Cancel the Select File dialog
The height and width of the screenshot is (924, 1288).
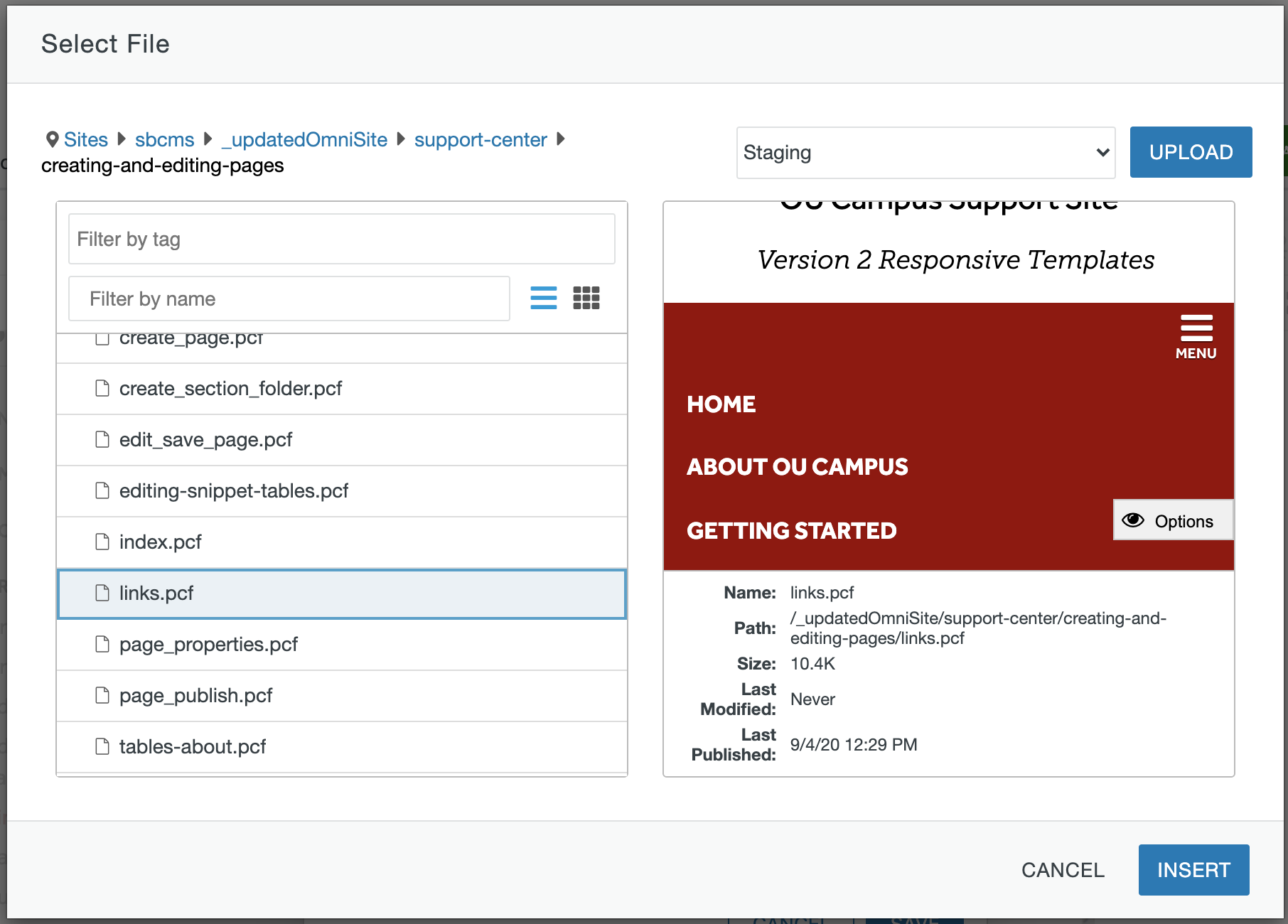pos(1063,870)
